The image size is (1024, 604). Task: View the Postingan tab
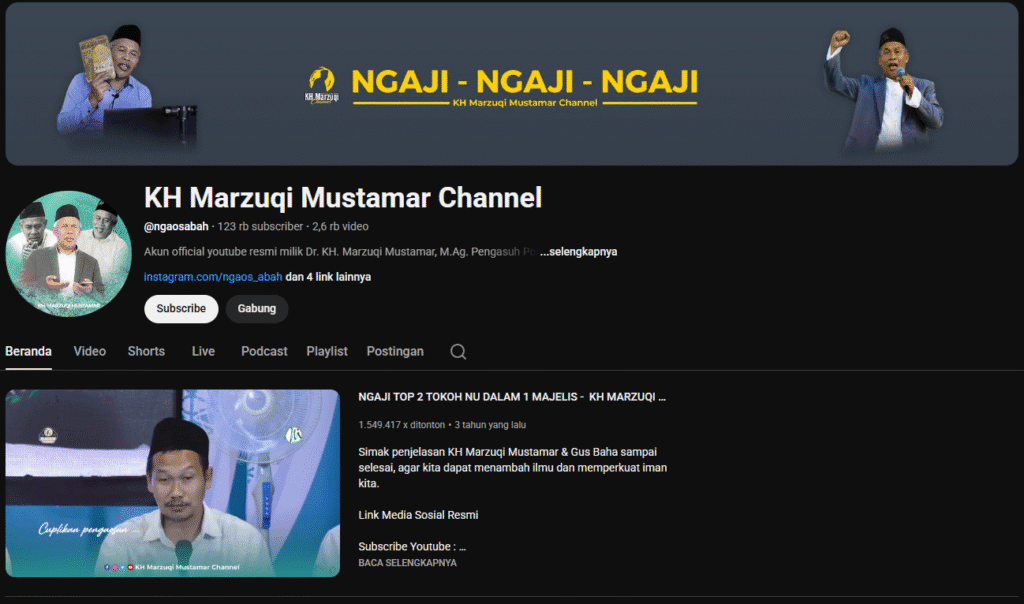[395, 351]
